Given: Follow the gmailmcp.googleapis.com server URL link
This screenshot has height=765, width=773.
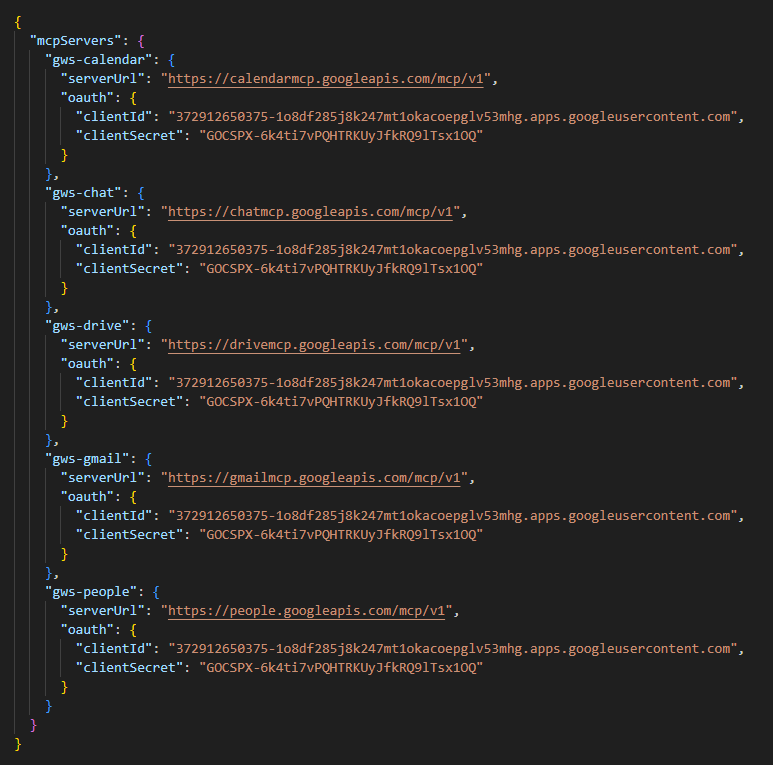Looking at the screenshot, I should (x=314, y=478).
